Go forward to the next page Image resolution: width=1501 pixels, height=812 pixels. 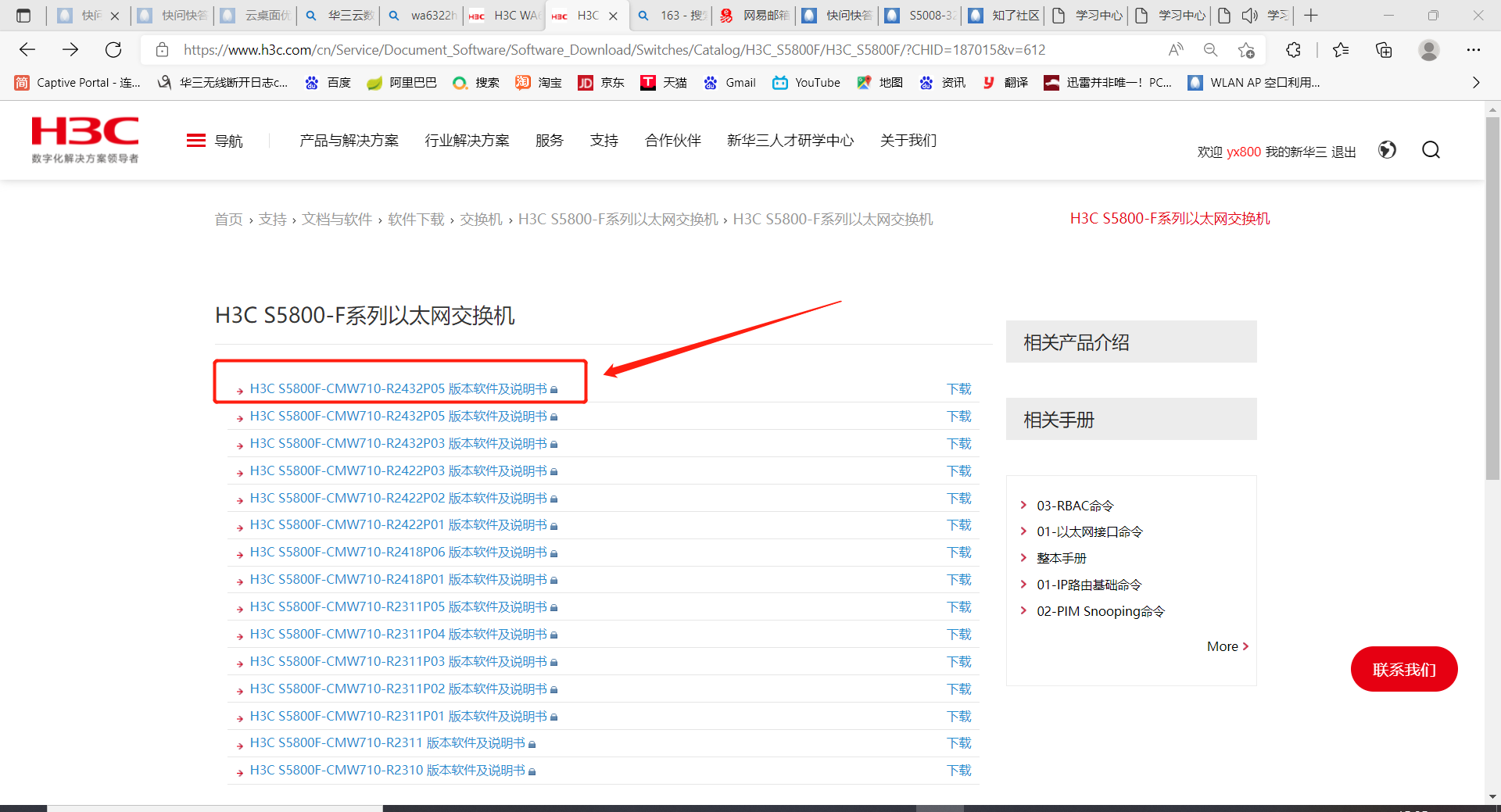coord(70,50)
